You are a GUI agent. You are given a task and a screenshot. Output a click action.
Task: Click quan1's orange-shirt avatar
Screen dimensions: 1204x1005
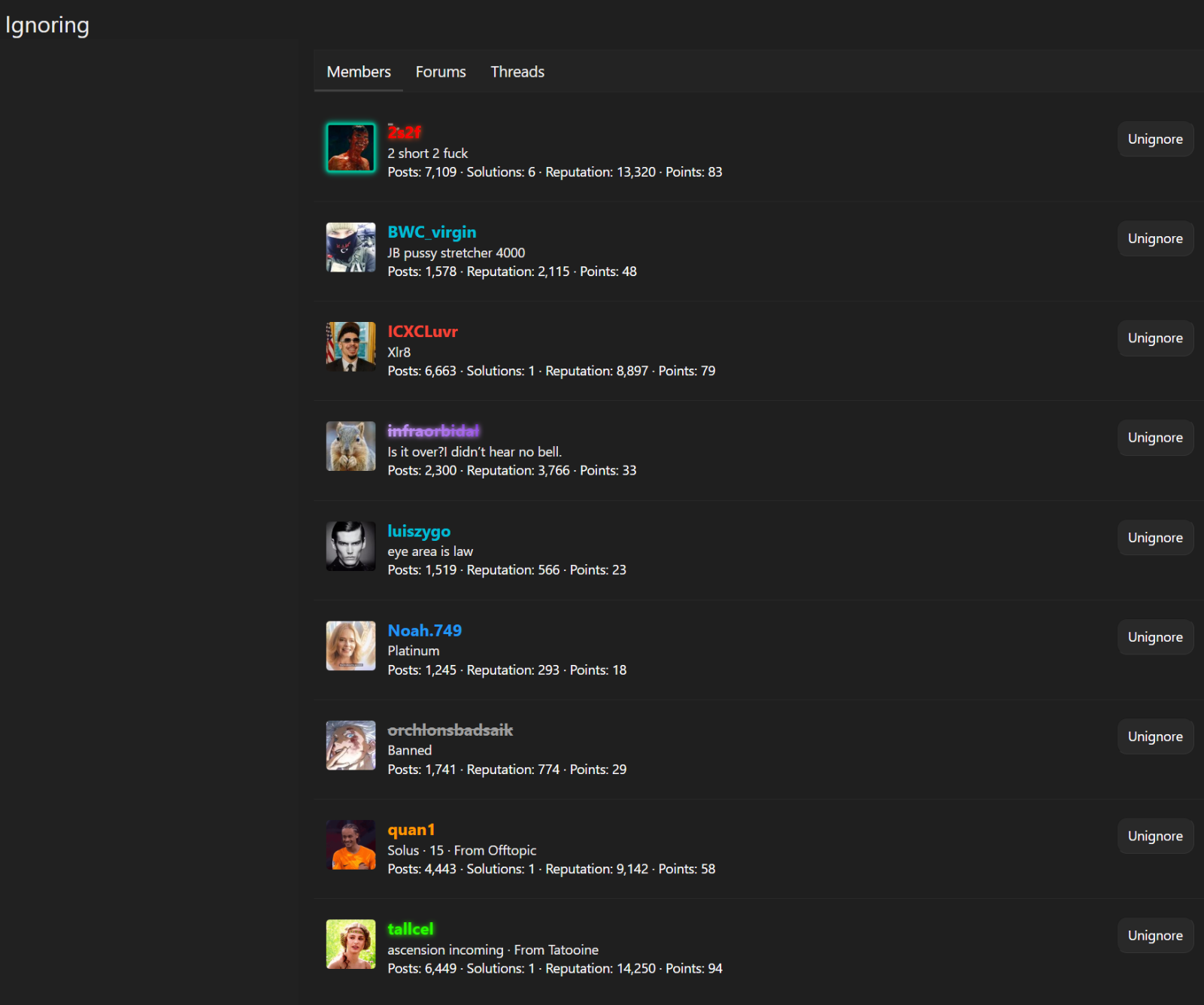coord(350,845)
